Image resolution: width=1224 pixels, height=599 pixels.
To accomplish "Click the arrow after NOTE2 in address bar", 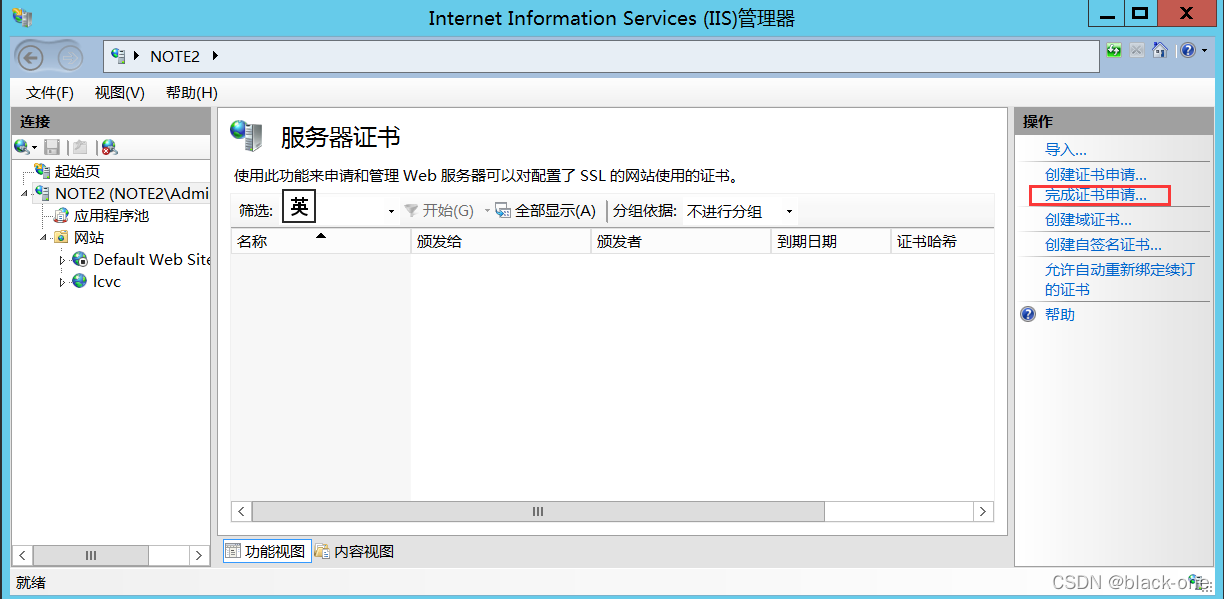I will click(x=214, y=56).
